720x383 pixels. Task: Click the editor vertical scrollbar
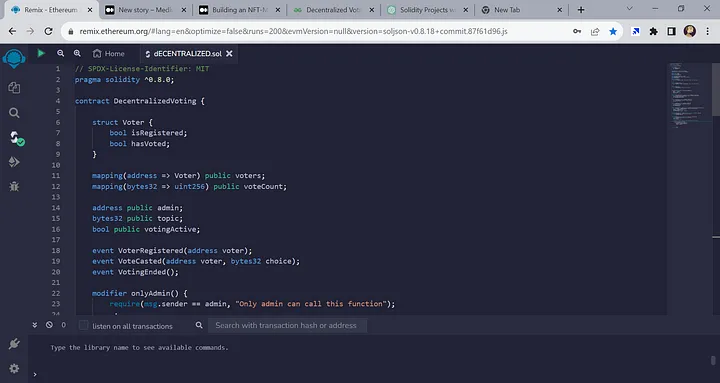(716, 89)
